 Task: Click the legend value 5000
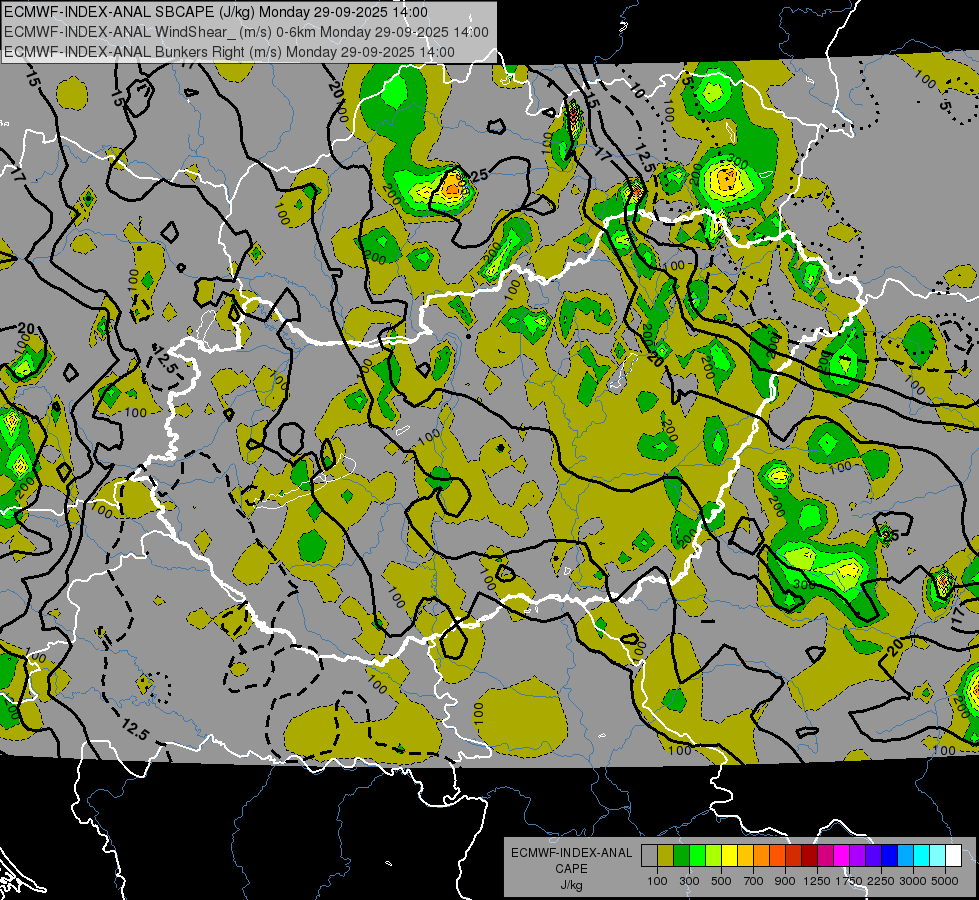pyautogui.click(x=945, y=881)
